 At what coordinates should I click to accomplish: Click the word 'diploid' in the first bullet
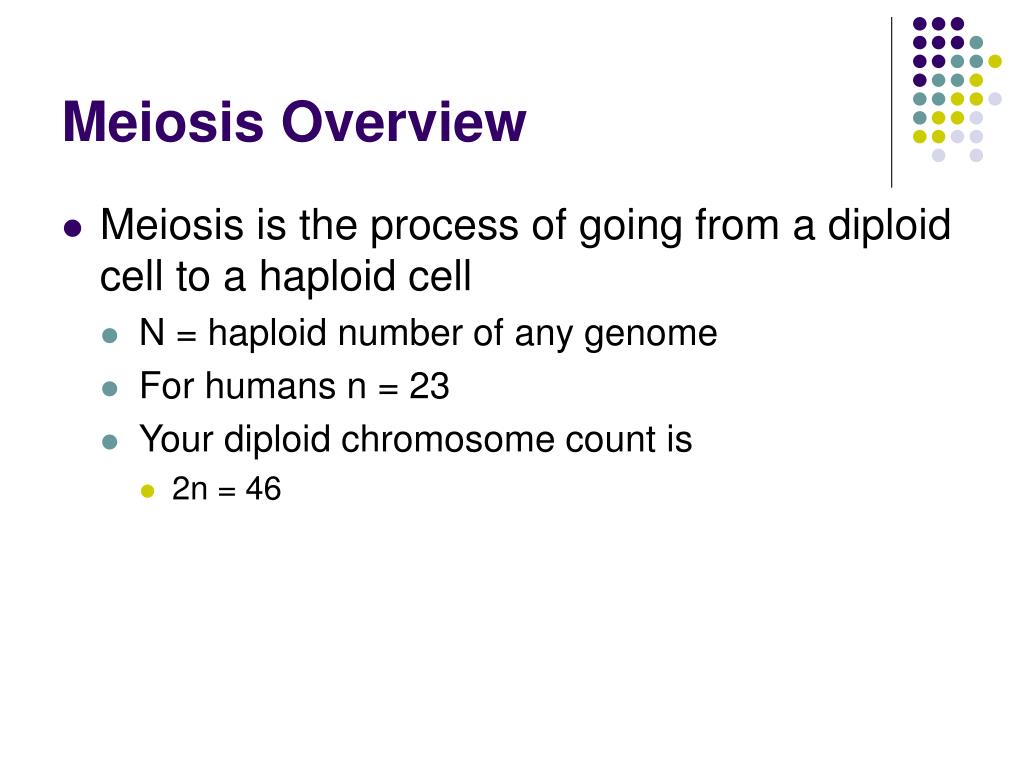889,226
